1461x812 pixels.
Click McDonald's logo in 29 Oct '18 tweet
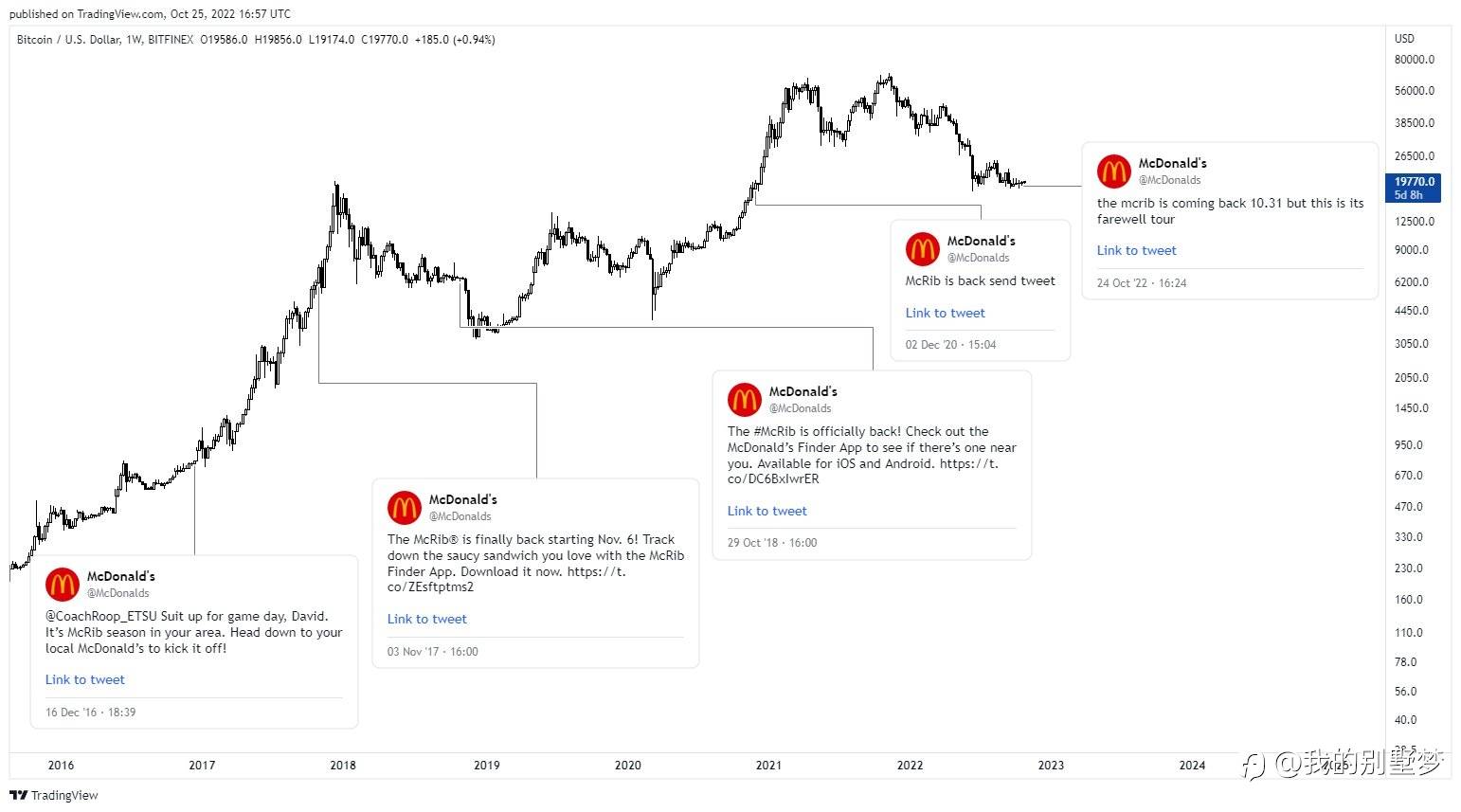point(745,400)
